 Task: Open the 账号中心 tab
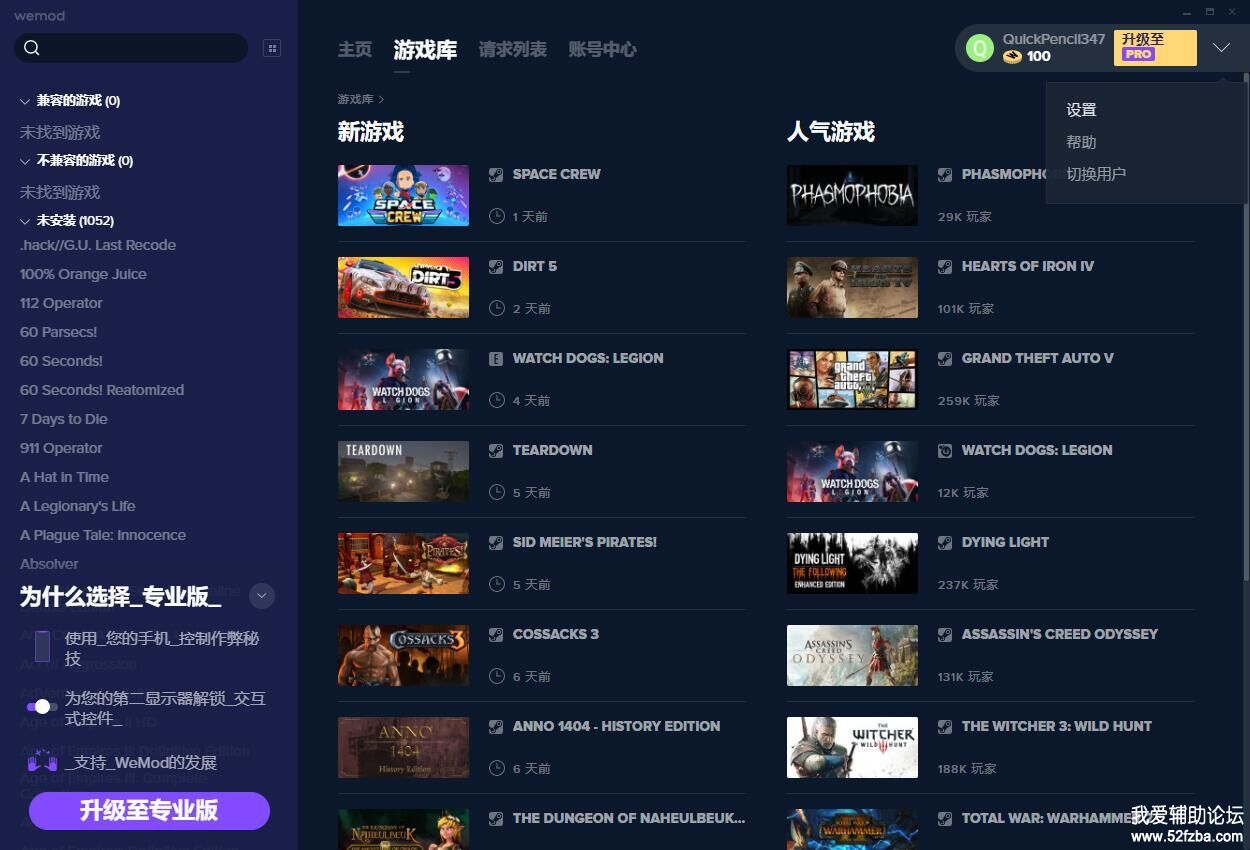tap(602, 49)
